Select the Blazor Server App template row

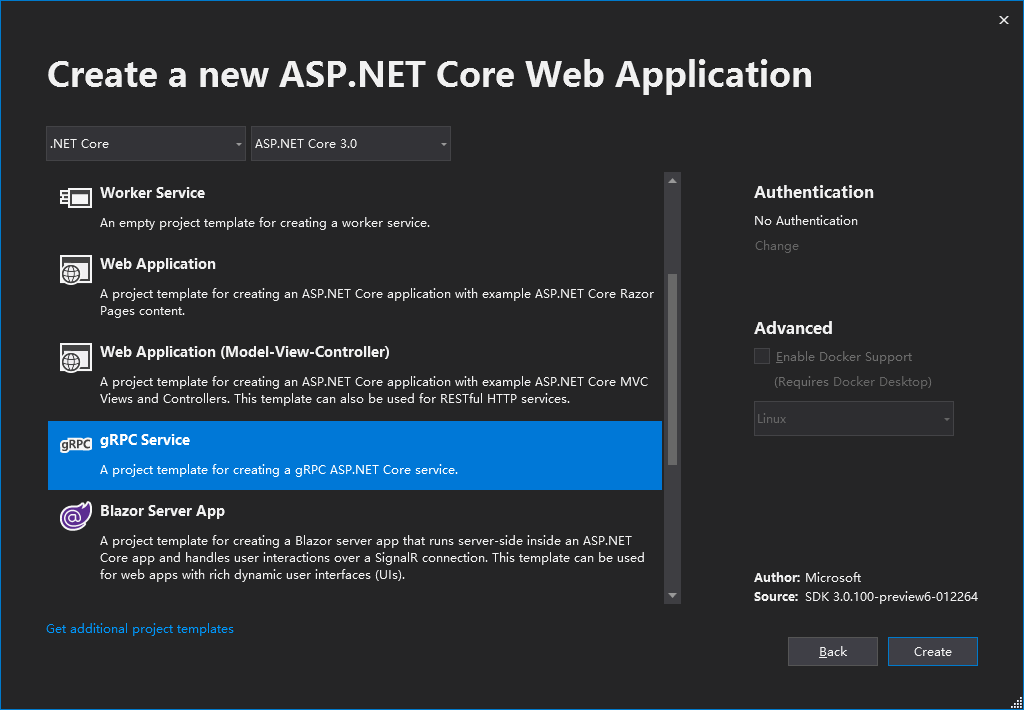[x=350, y=540]
